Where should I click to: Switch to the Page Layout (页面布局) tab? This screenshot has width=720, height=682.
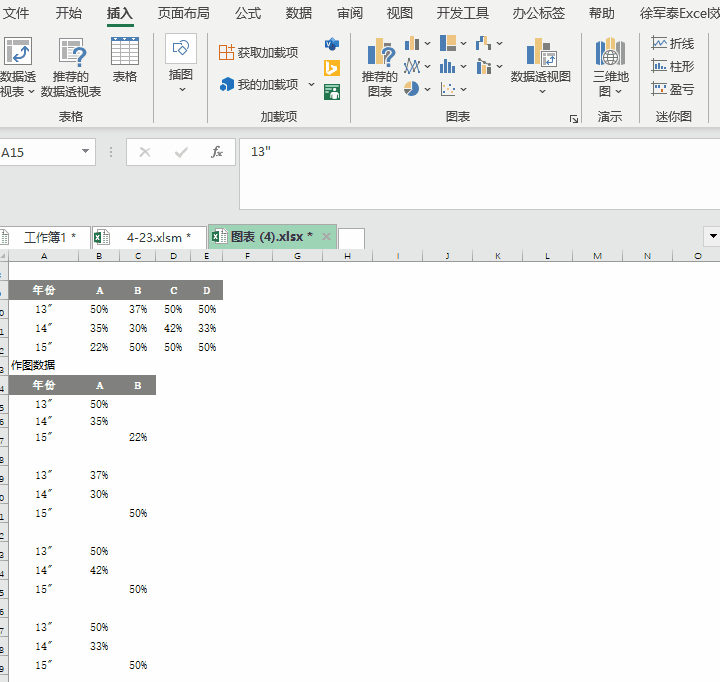[x=184, y=13]
